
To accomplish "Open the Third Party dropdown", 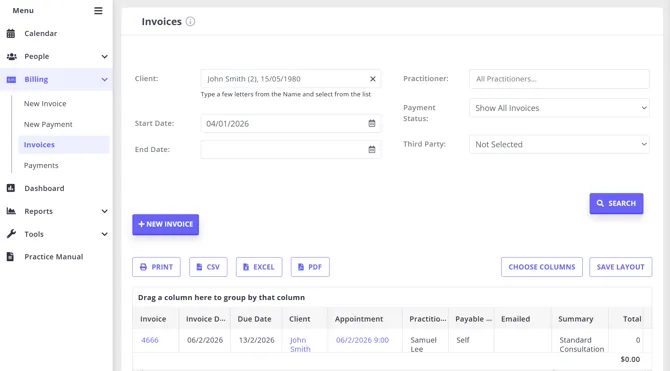I will 559,144.
